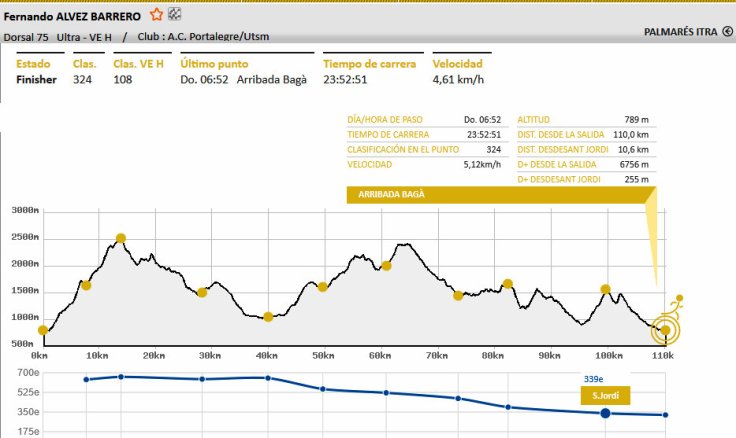736x438 pixels.
Task: Click the first point on the ranking line
Action: coord(86,380)
